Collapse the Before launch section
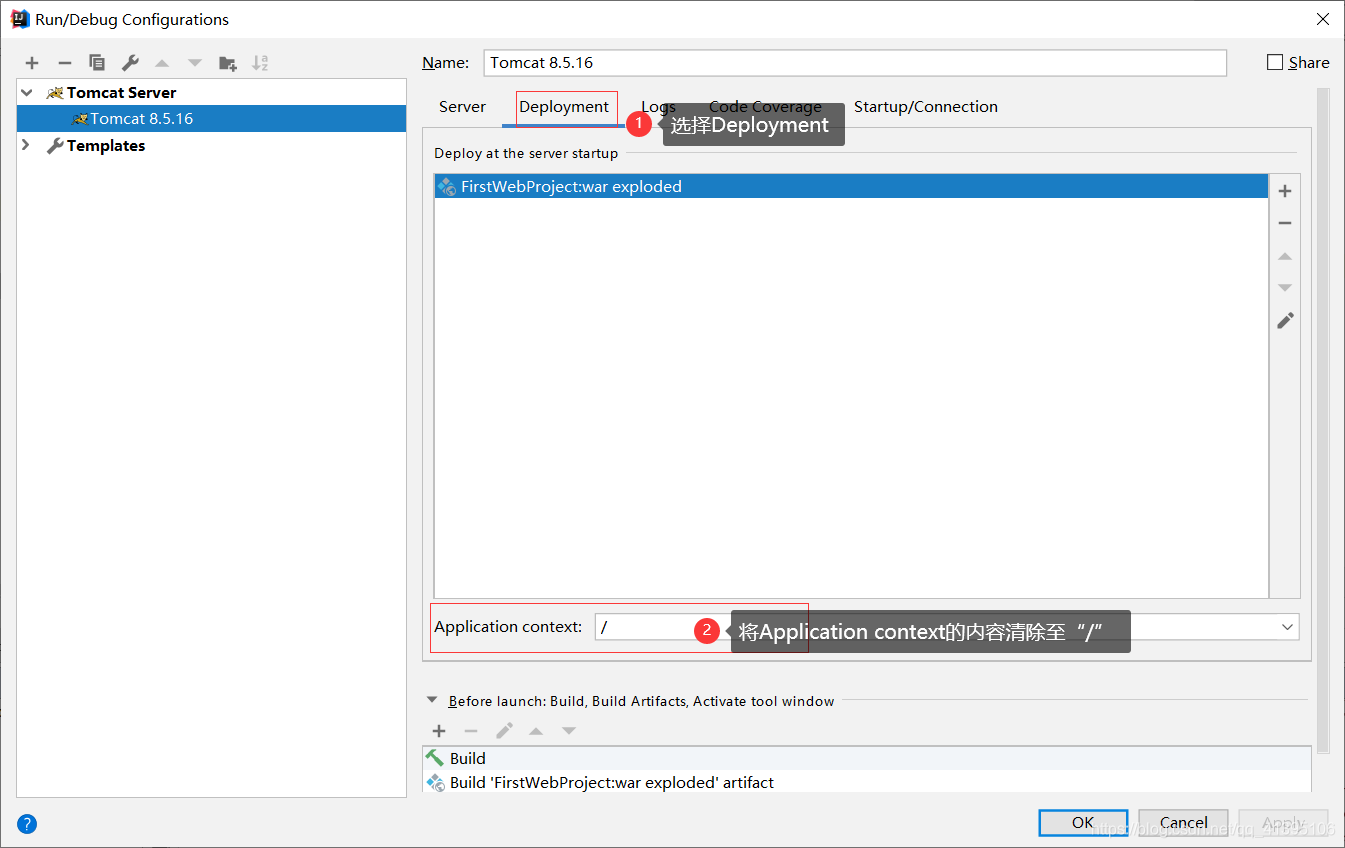 pos(432,701)
